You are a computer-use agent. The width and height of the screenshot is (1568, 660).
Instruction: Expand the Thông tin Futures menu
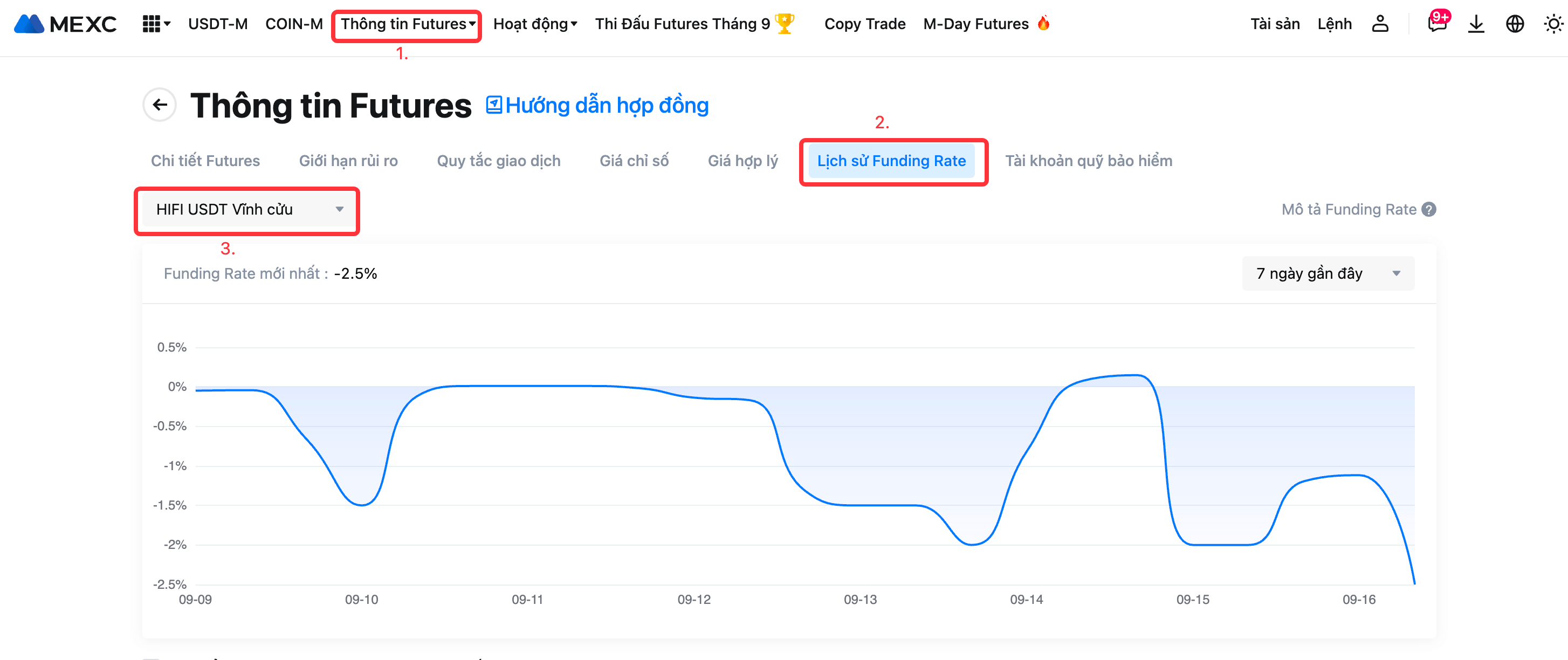(x=407, y=24)
